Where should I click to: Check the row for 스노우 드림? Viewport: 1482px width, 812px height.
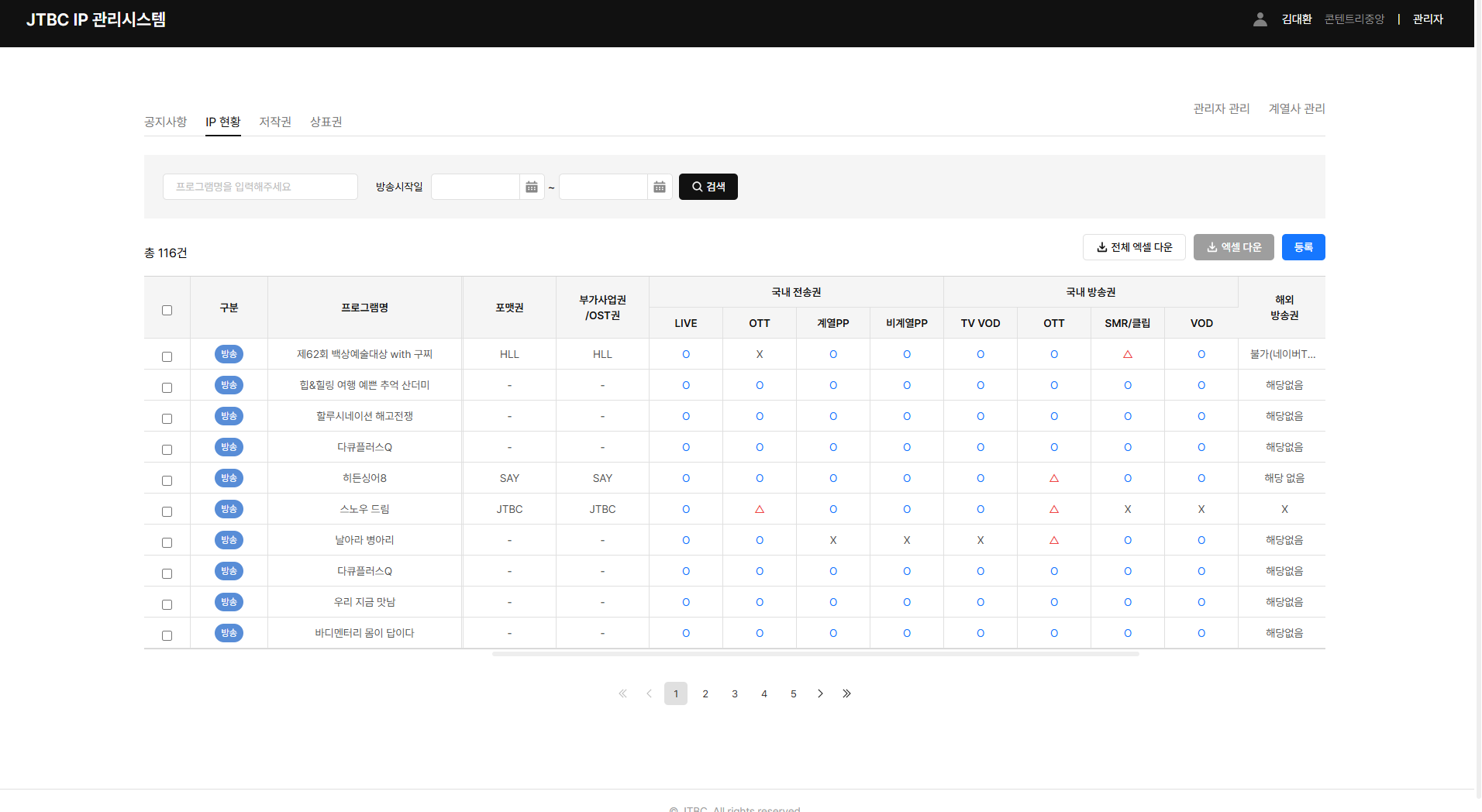tap(167, 511)
